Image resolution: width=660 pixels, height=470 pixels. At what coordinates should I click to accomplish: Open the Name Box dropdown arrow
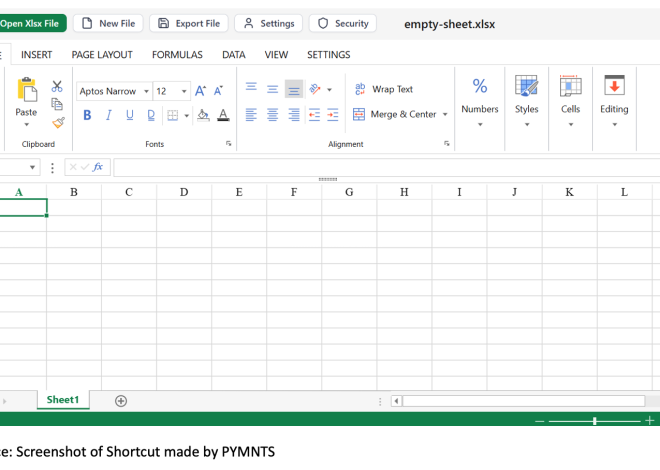click(32, 167)
